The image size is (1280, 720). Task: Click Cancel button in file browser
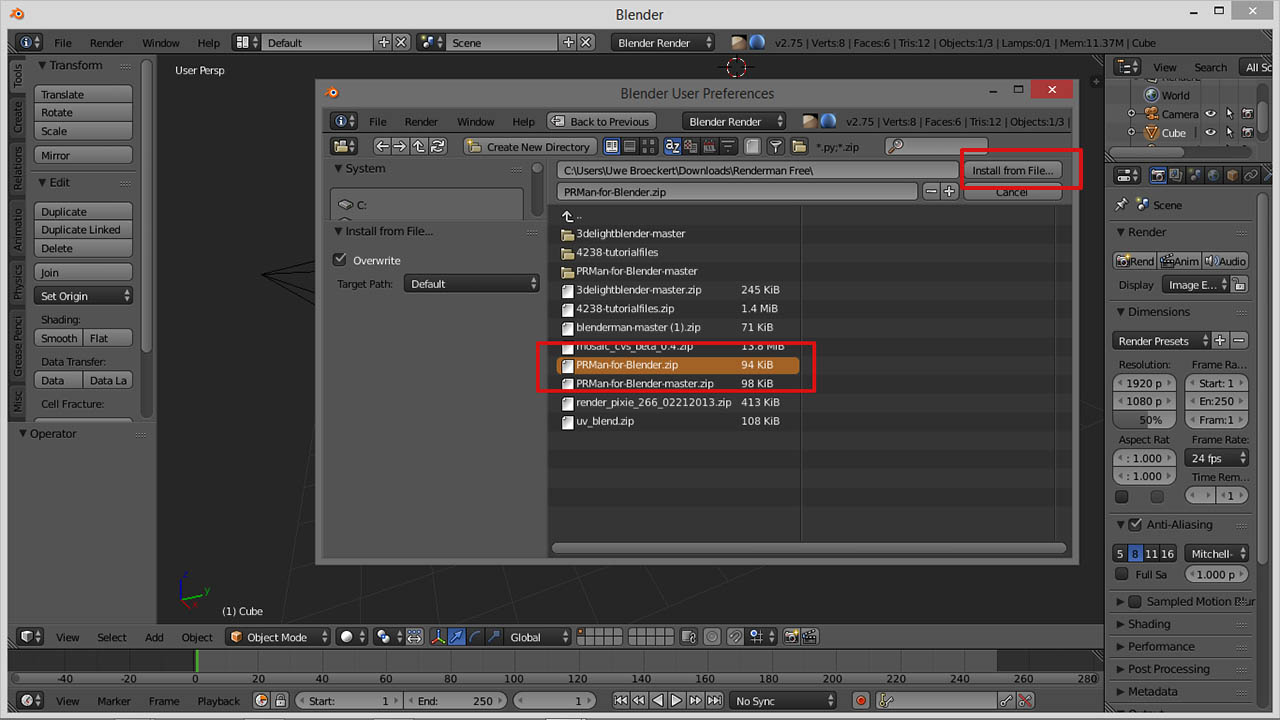(1012, 191)
